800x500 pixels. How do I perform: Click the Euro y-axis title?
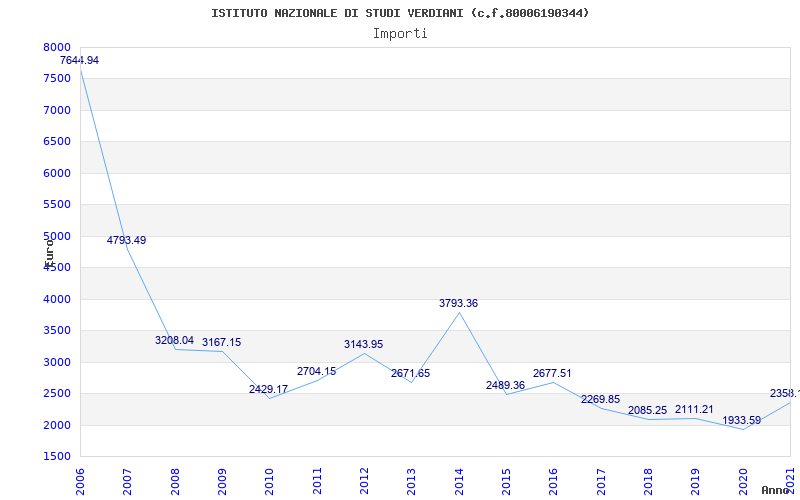tap(49, 253)
